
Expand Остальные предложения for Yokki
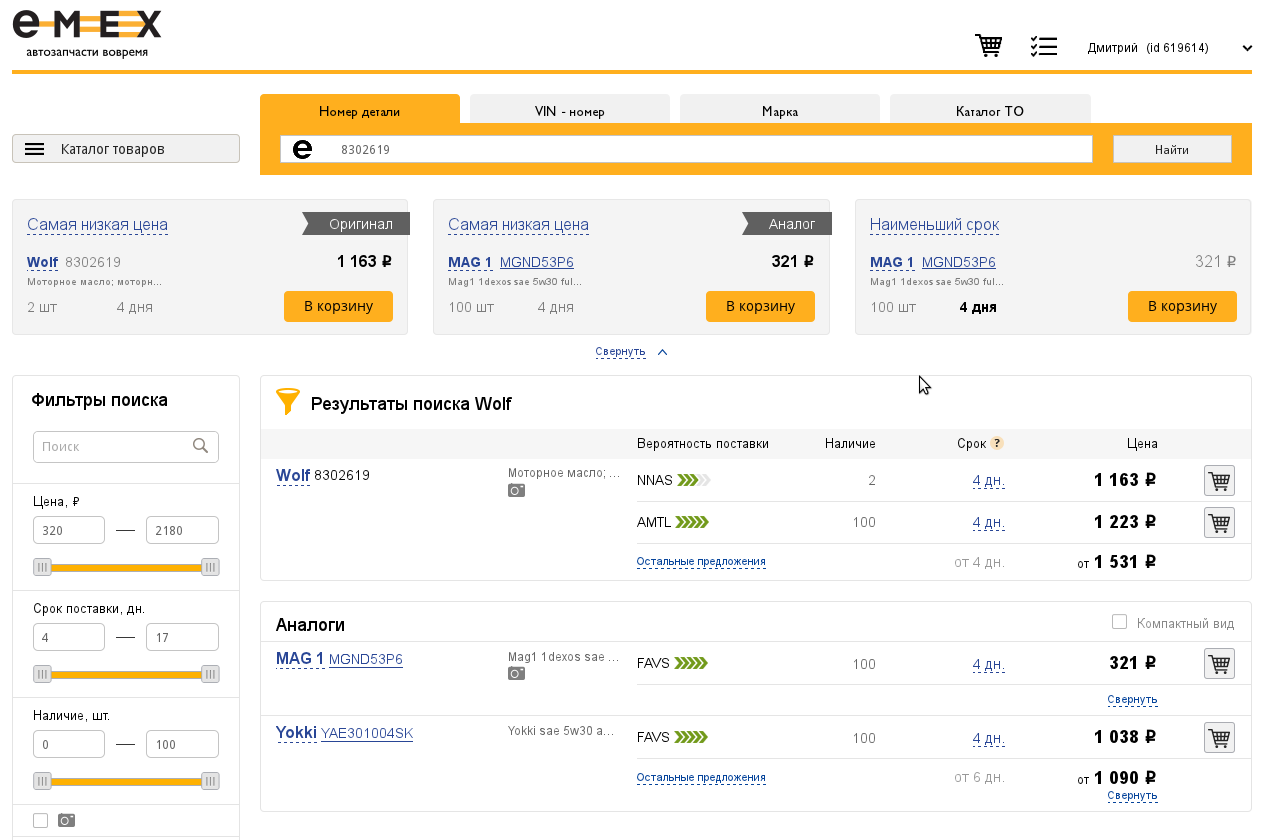coord(701,777)
